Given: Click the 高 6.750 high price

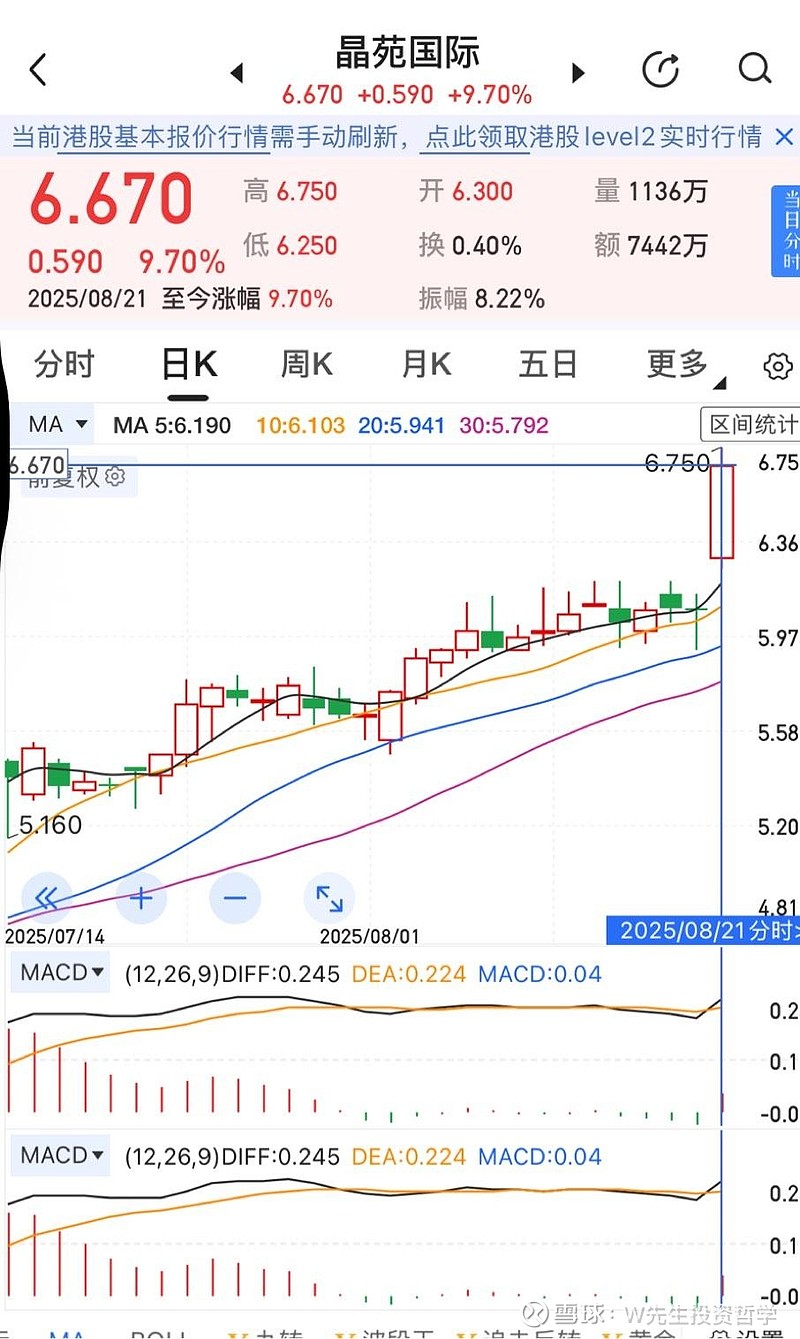Looking at the screenshot, I should click(x=290, y=192).
